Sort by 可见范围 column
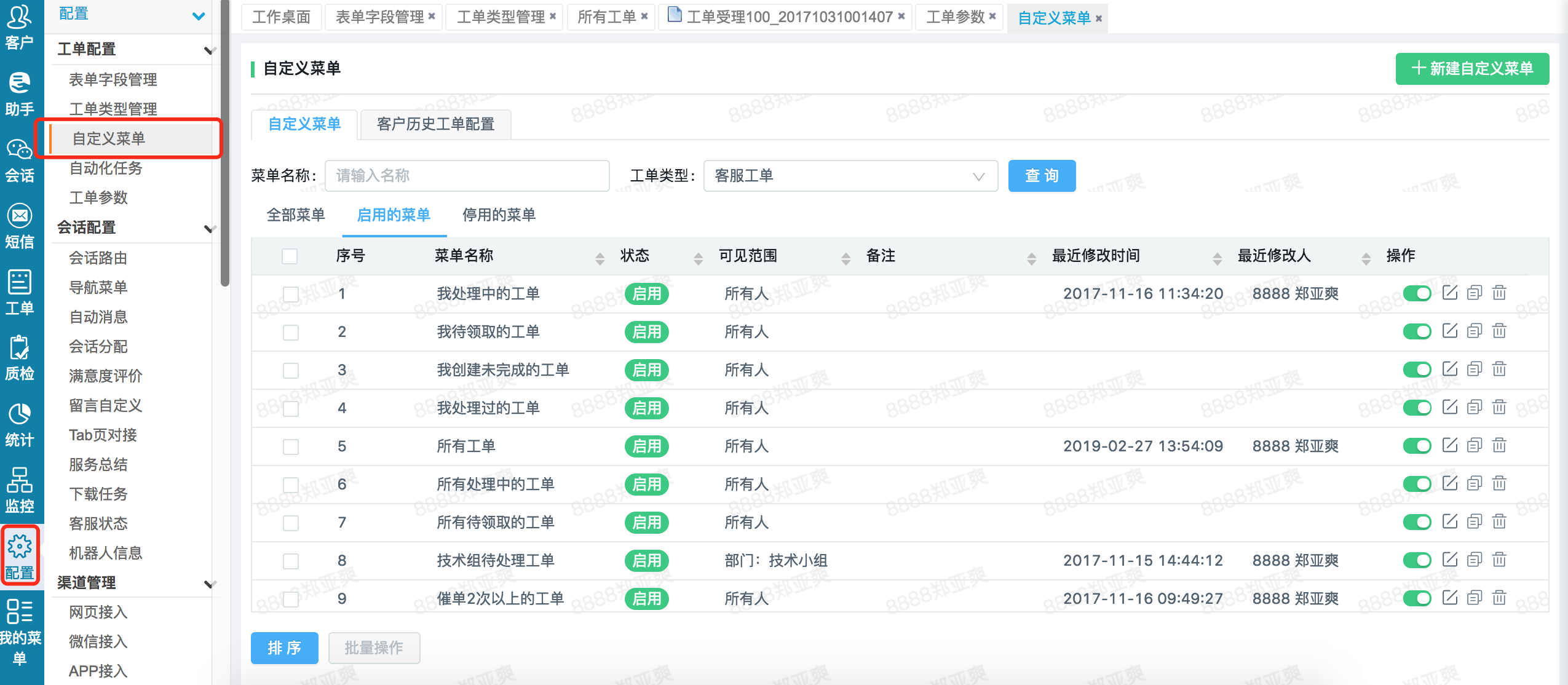The height and width of the screenshot is (685, 1568). [845, 258]
